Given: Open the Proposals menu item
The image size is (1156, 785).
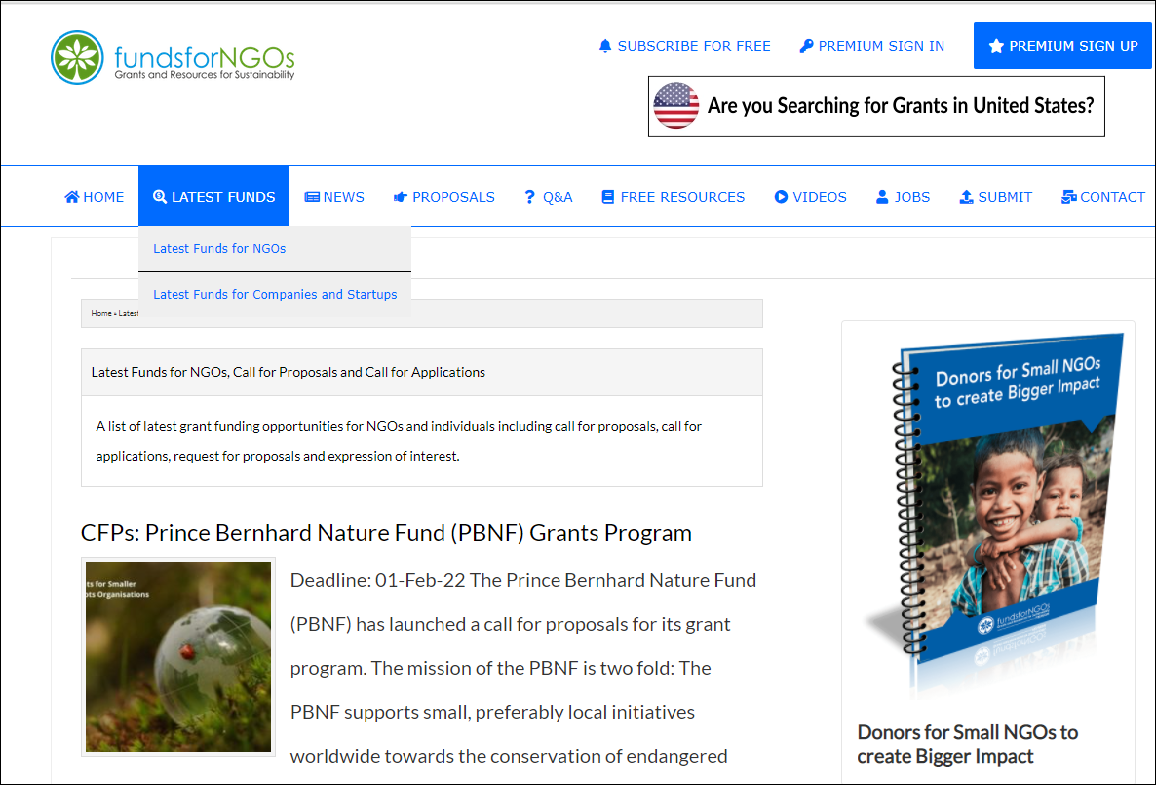Looking at the screenshot, I should tap(444, 197).
